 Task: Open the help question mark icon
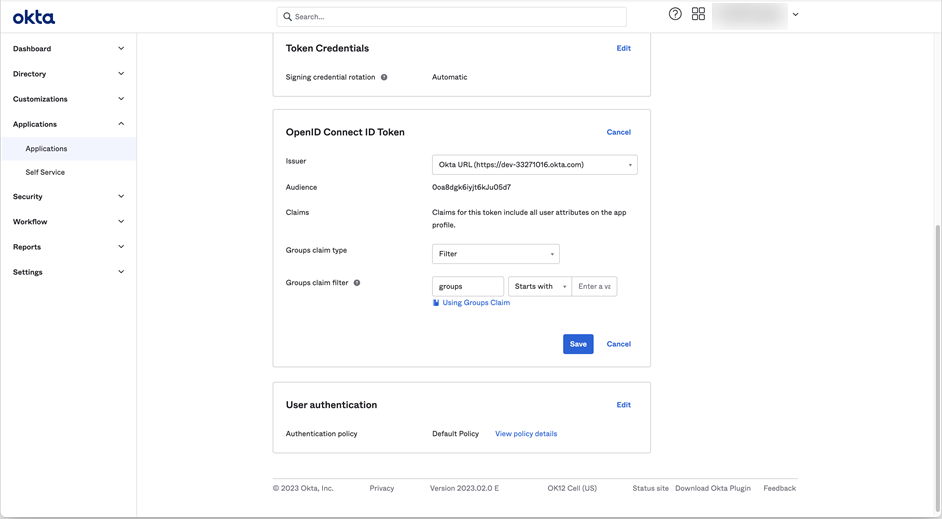point(675,14)
